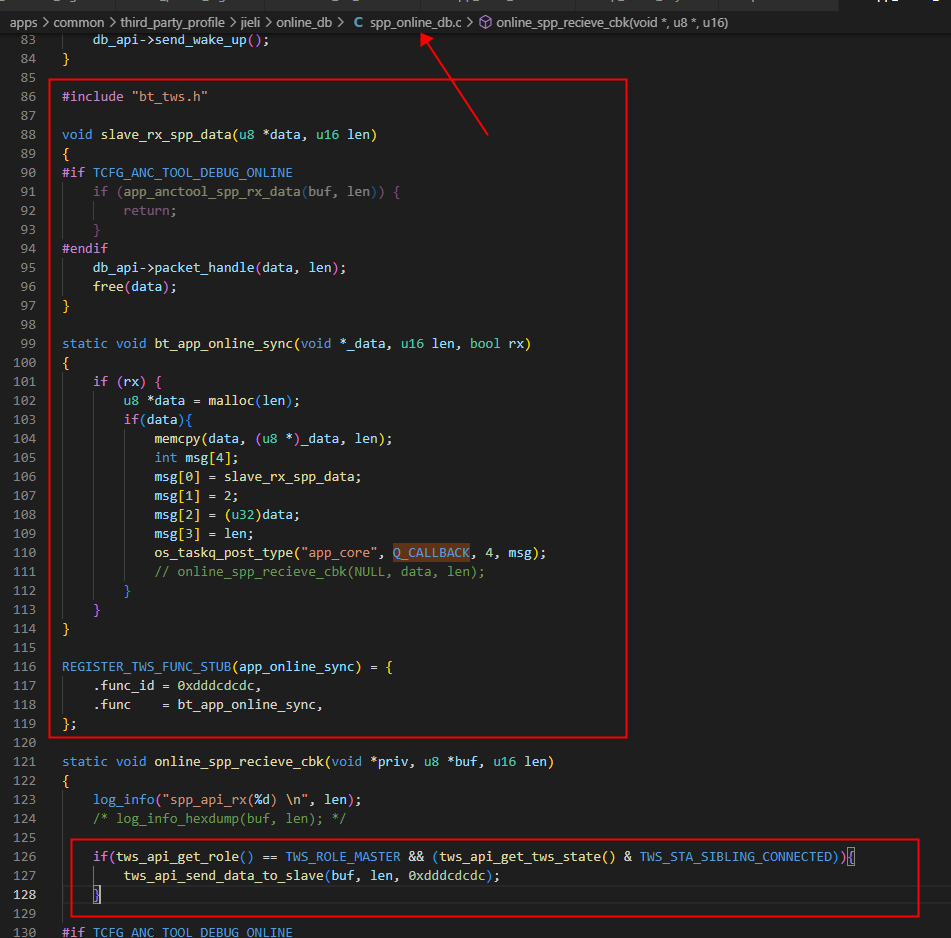This screenshot has height=938, width=951.
Task: Select line number 99 in the gutter
Action: coord(28,344)
